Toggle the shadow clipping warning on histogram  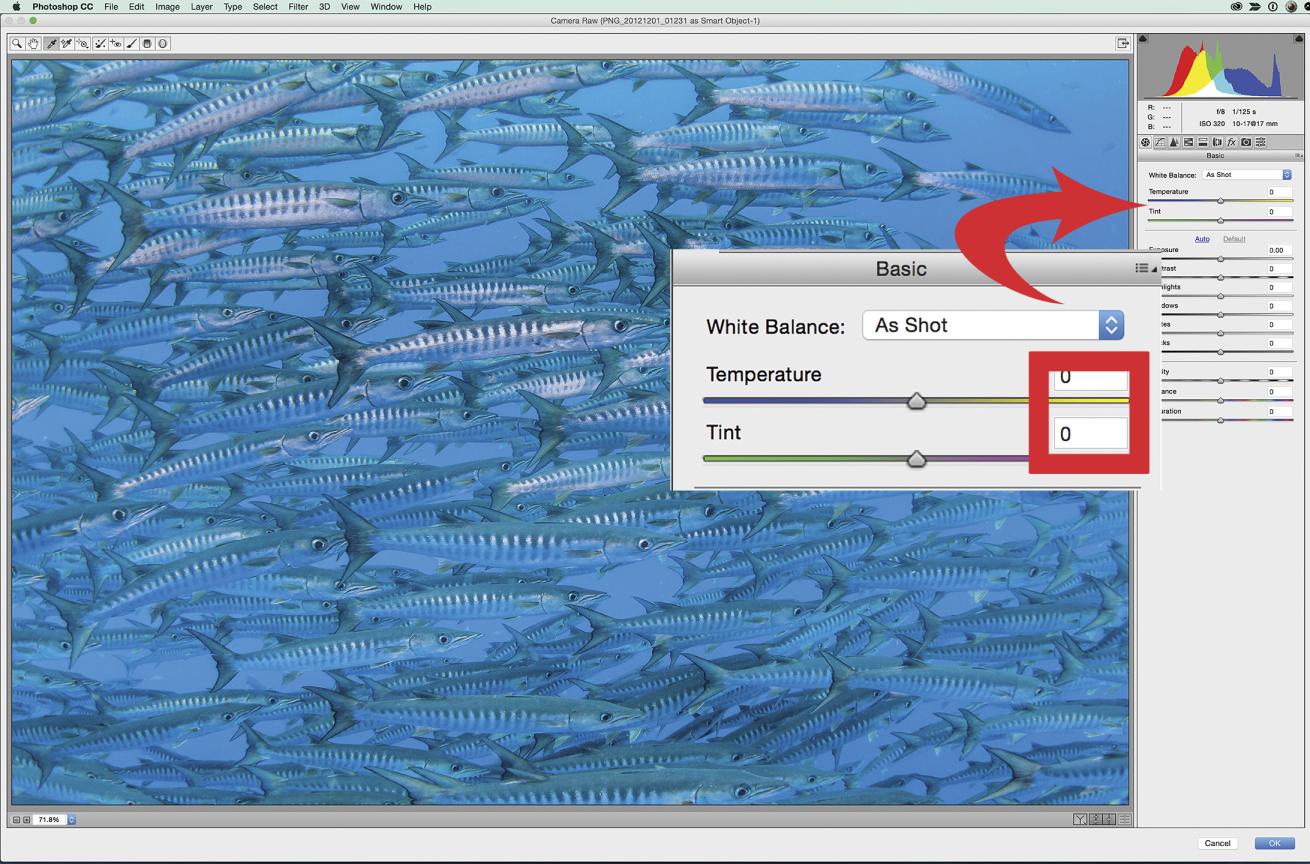coord(1144,39)
